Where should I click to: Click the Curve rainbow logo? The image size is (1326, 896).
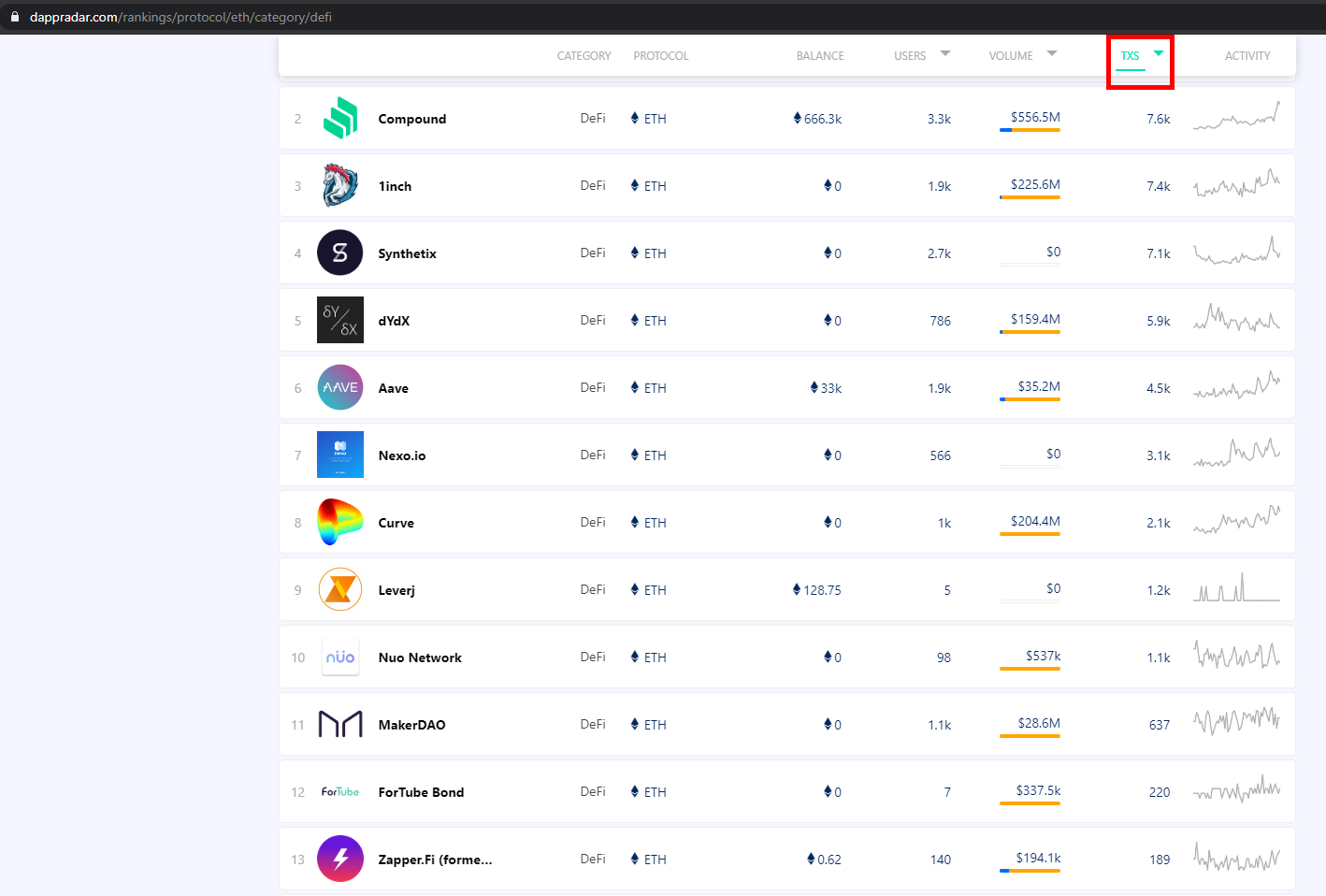coord(340,522)
